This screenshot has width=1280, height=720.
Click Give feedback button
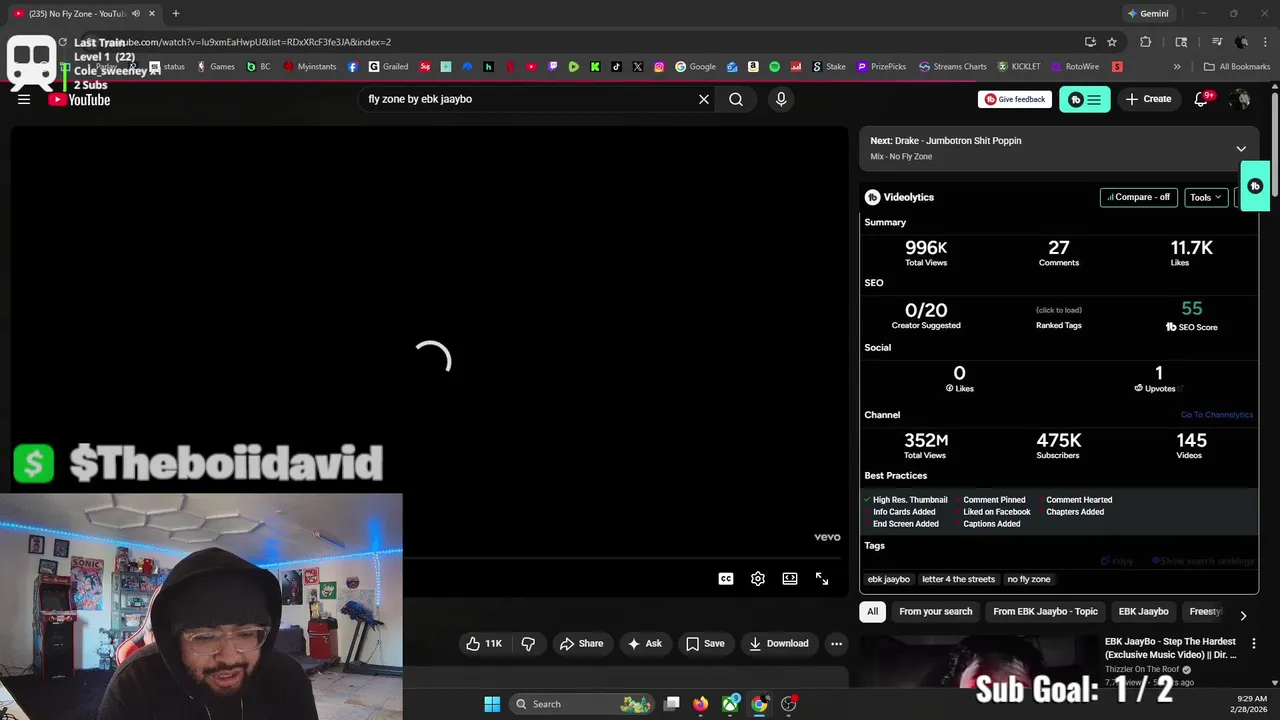pyautogui.click(x=1015, y=99)
